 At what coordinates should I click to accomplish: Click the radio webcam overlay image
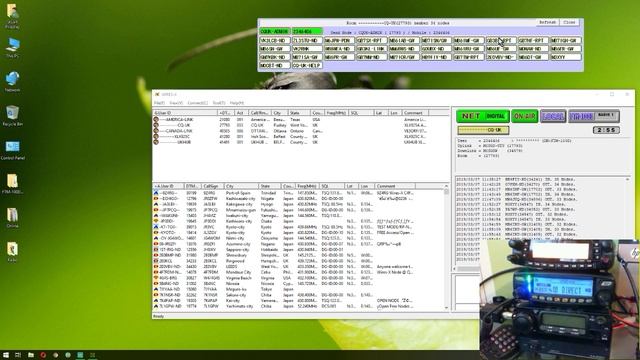560,299
